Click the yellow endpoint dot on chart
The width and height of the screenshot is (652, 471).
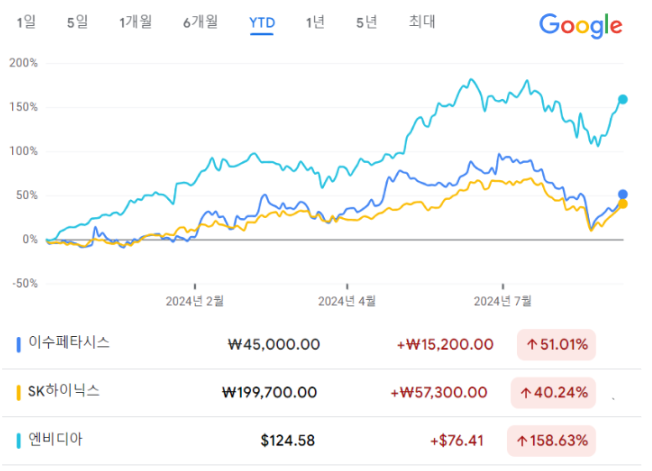622,204
